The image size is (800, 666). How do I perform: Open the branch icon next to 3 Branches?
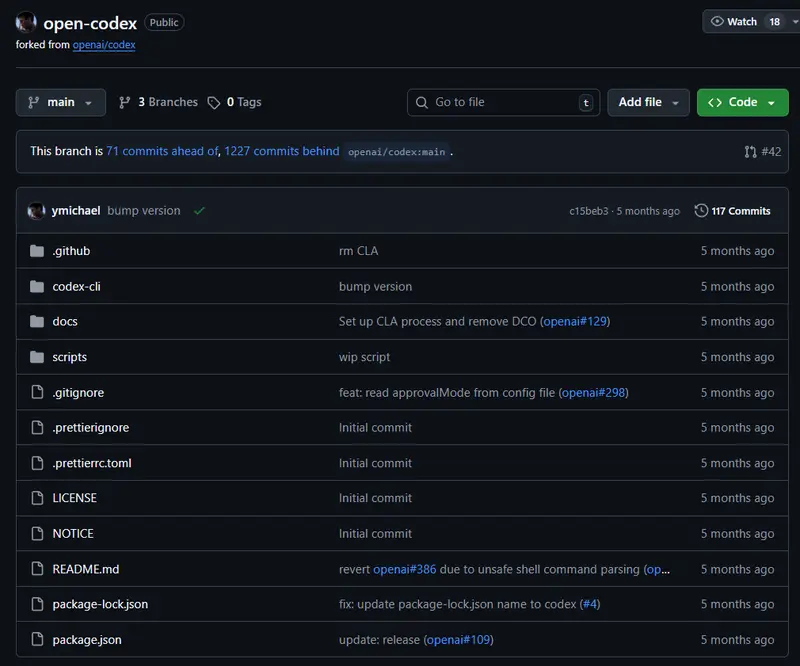pos(124,102)
